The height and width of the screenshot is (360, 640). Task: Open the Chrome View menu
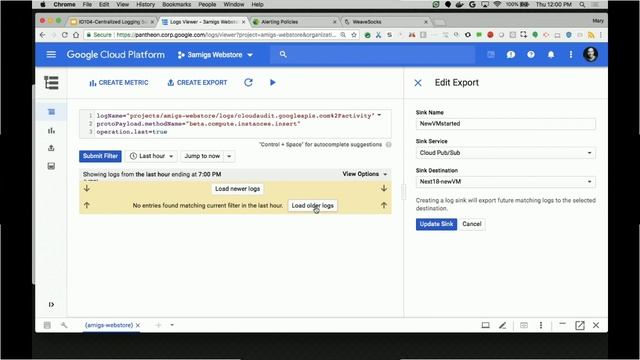[122, 4]
